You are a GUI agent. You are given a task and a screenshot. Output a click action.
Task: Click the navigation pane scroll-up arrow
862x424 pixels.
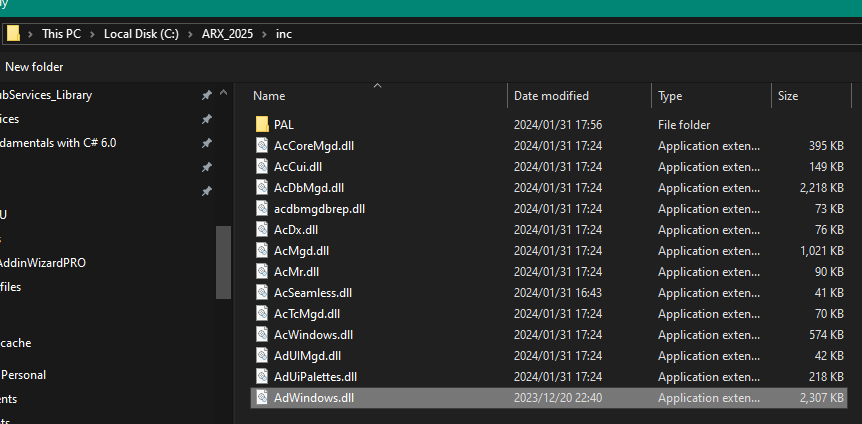coord(223,93)
